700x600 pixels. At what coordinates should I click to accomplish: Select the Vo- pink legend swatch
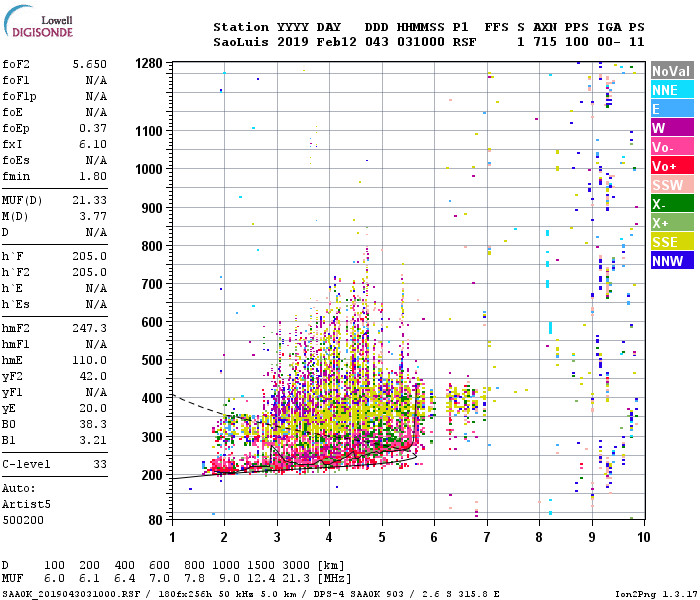[672, 147]
